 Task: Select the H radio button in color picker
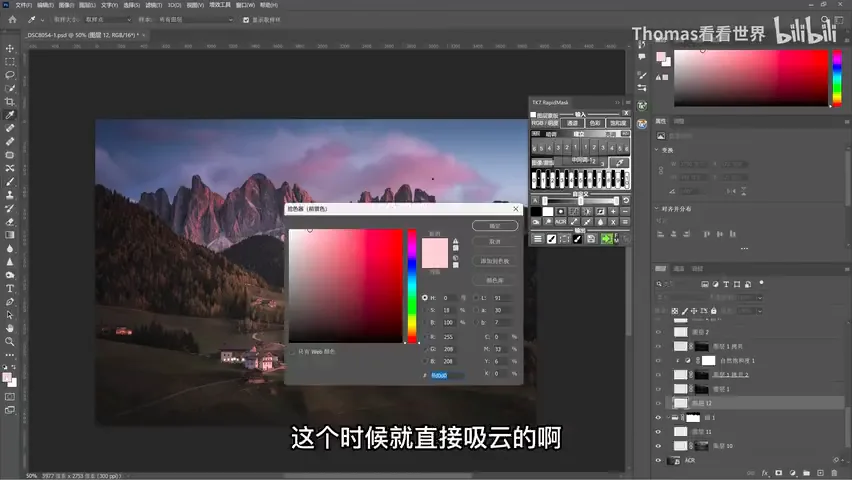pyautogui.click(x=425, y=298)
